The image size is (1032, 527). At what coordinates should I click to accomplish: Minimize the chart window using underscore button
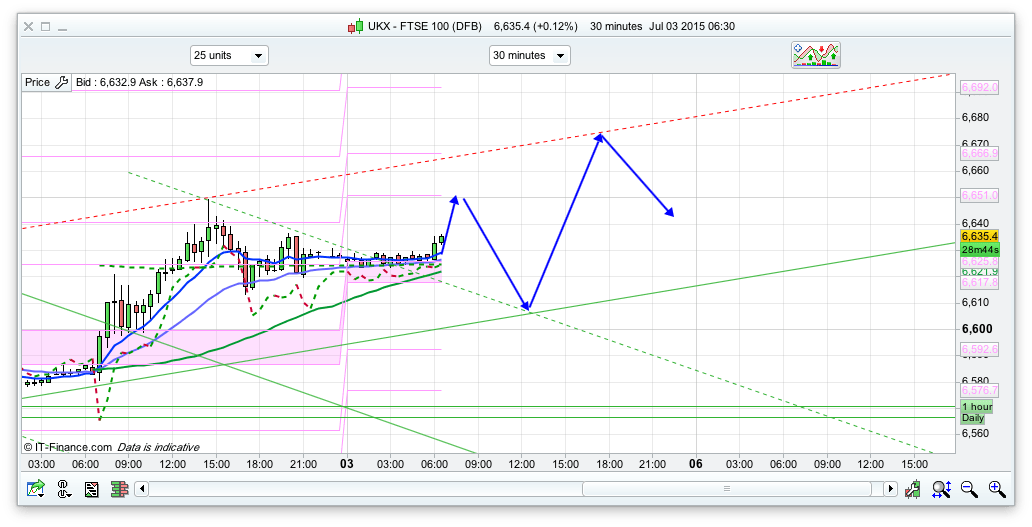(63, 28)
